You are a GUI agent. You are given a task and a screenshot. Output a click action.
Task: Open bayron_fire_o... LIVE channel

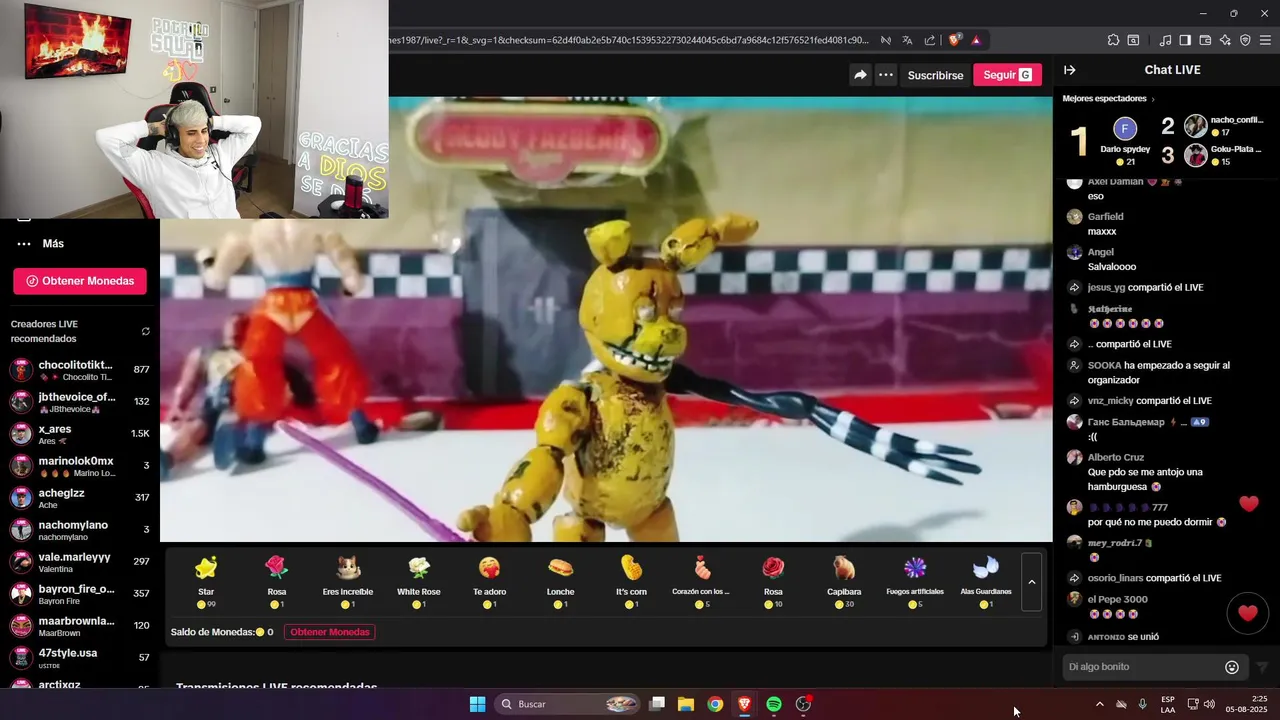point(80,594)
